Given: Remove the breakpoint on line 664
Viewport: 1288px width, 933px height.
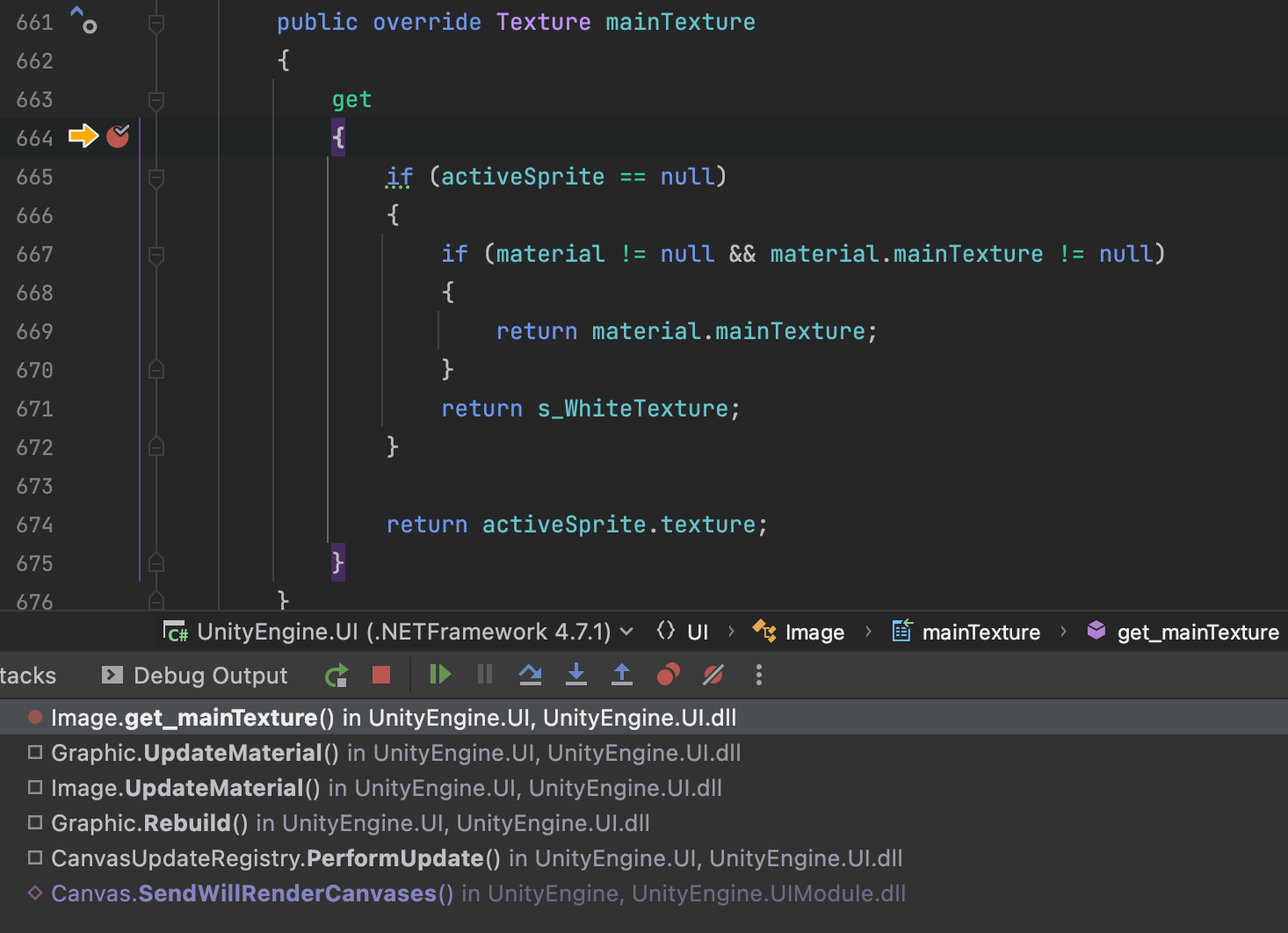Looking at the screenshot, I should click(118, 136).
